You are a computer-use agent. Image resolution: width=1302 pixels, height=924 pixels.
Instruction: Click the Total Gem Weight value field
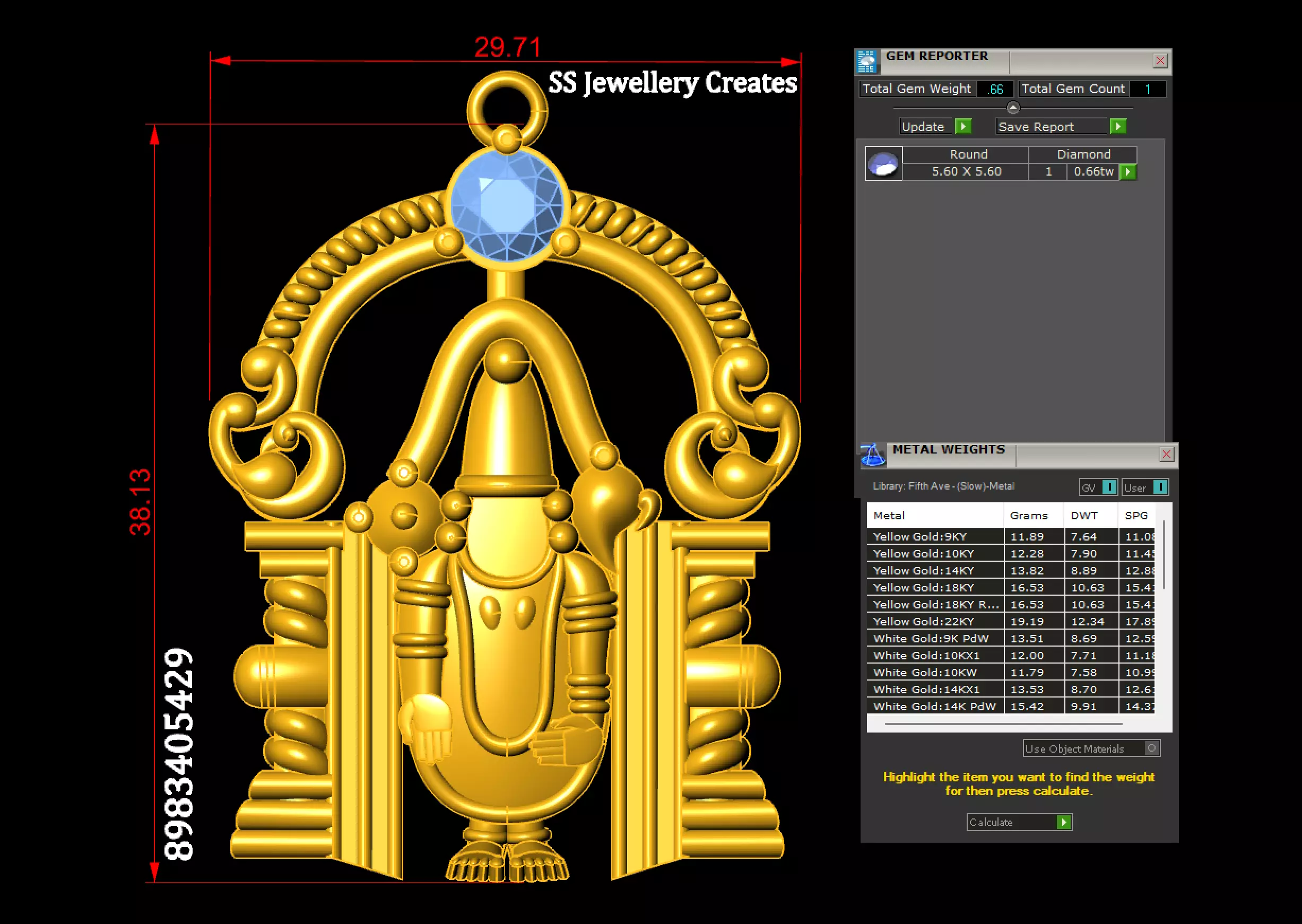click(x=995, y=89)
